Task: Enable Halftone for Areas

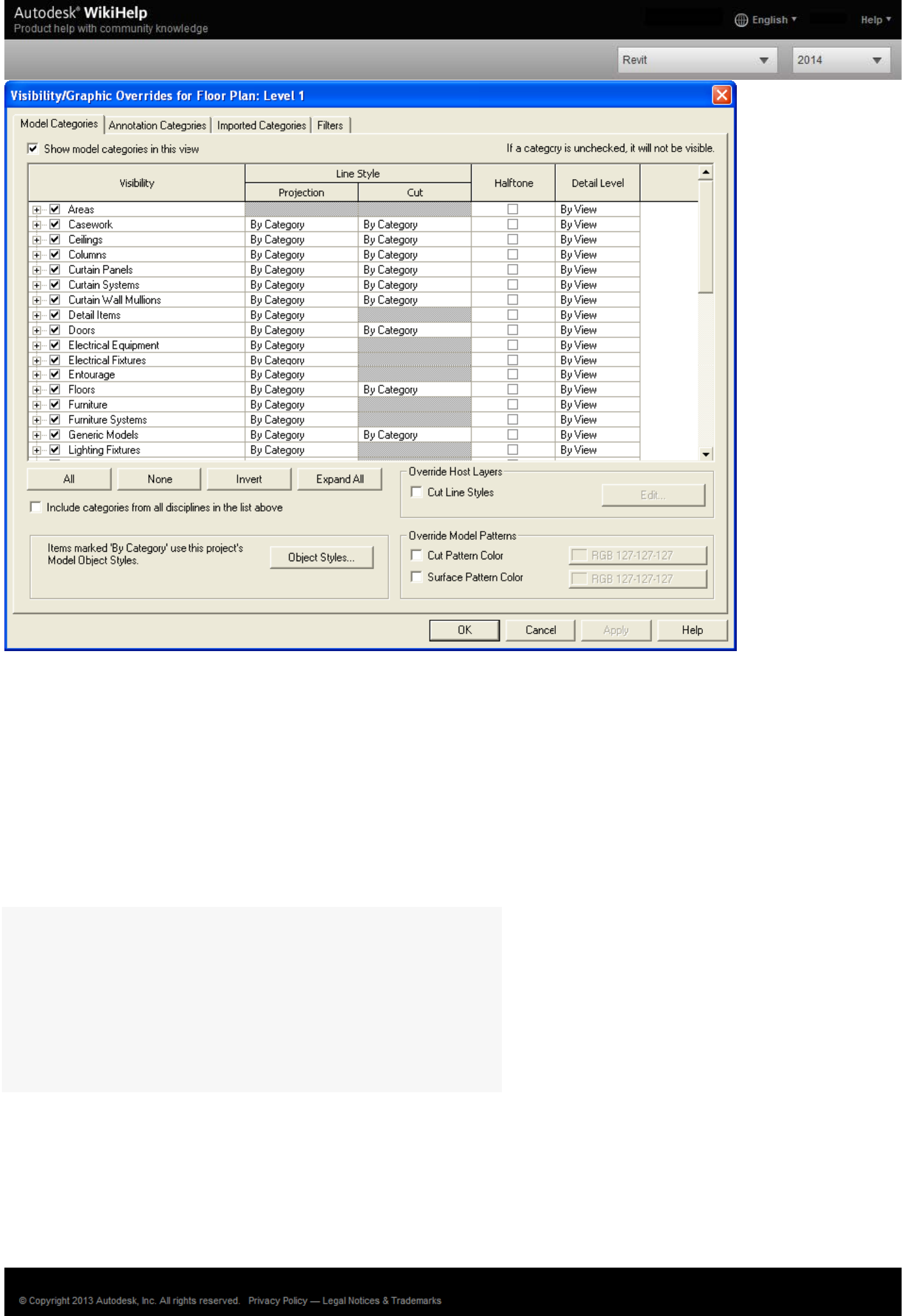Action: point(513,209)
